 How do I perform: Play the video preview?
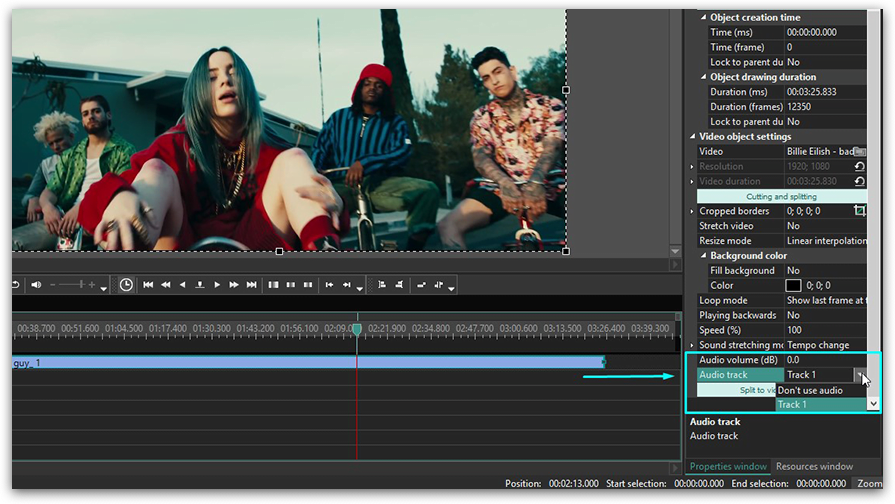click(x=217, y=285)
